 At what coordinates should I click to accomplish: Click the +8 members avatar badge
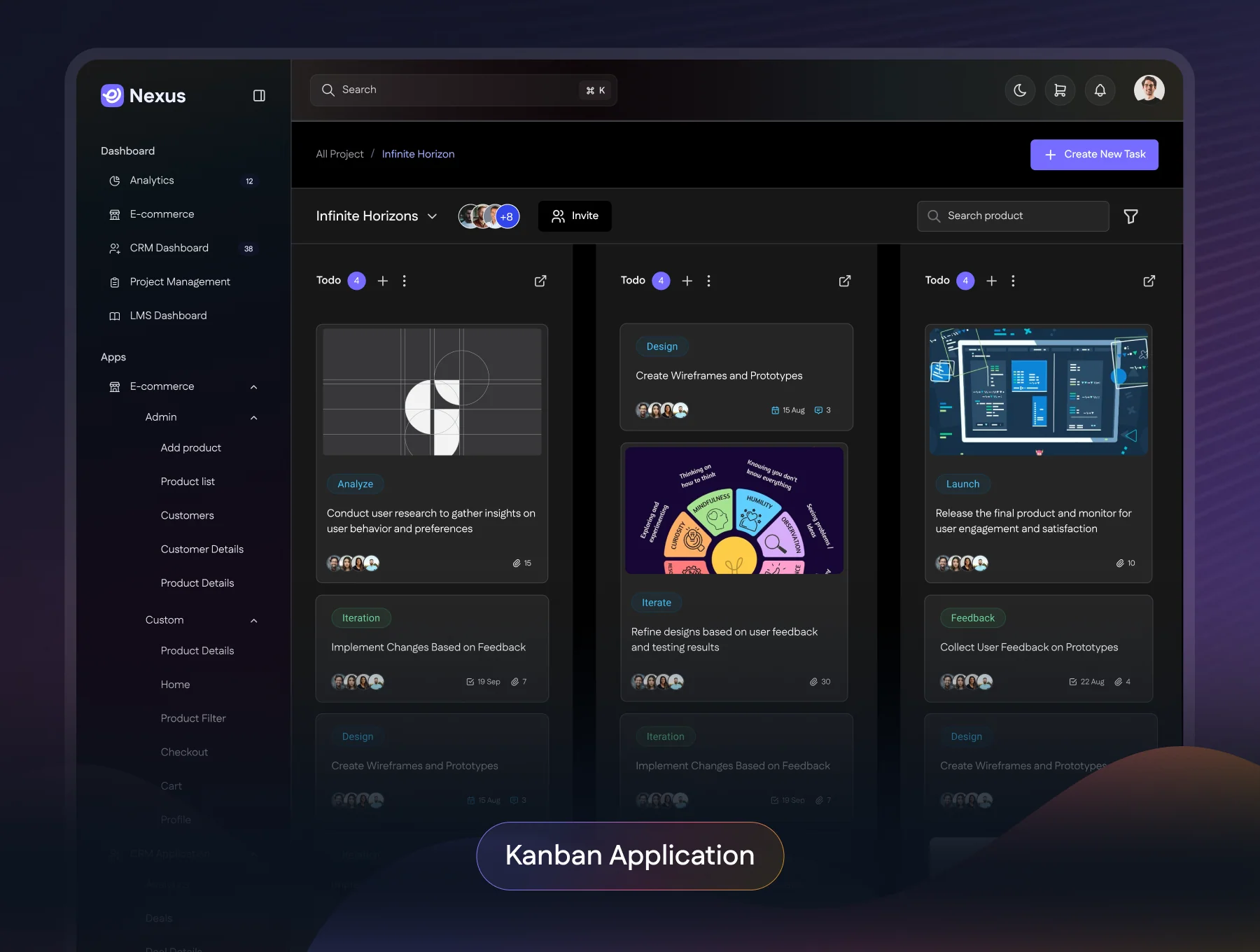(507, 216)
